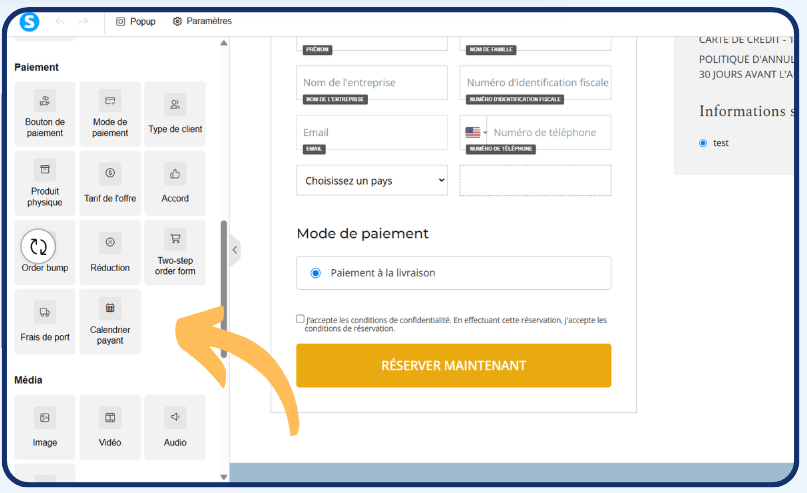Click the conditions de réservation text

tap(349, 328)
